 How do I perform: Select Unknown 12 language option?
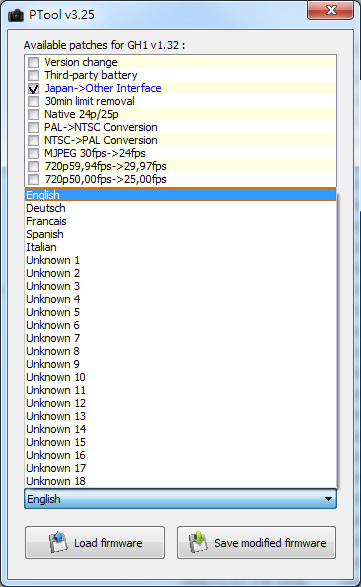click(180, 403)
